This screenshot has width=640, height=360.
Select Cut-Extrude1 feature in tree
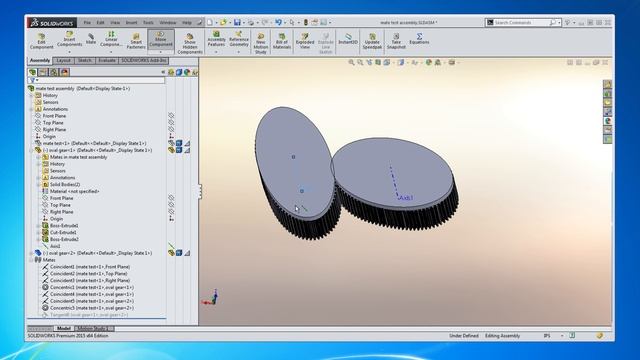(x=60, y=232)
